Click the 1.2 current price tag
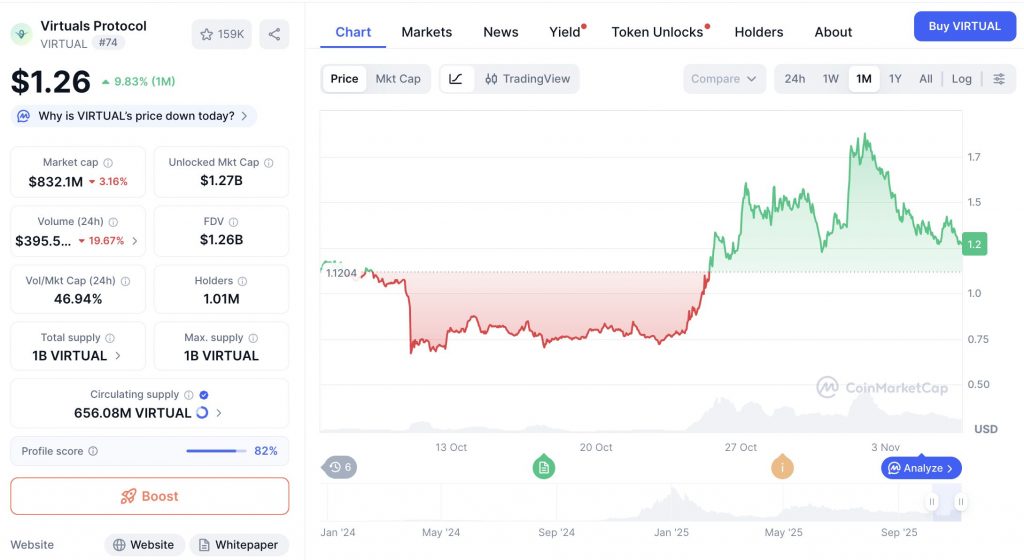 pyautogui.click(x=974, y=244)
